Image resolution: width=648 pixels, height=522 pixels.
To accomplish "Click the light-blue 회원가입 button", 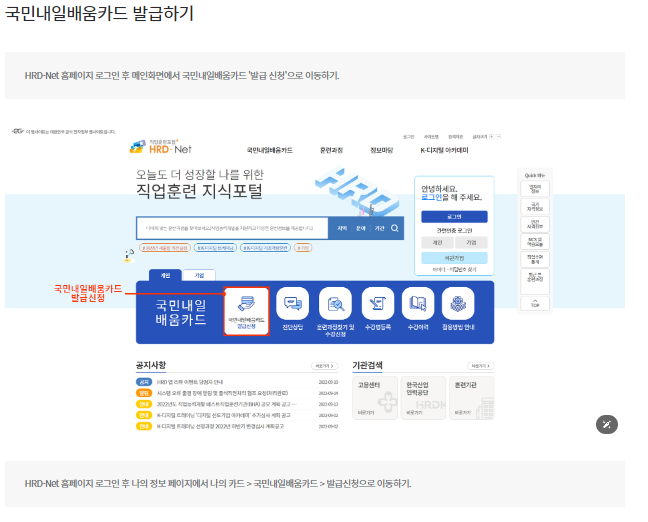I will pyautogui.click(x=454, y=258).
